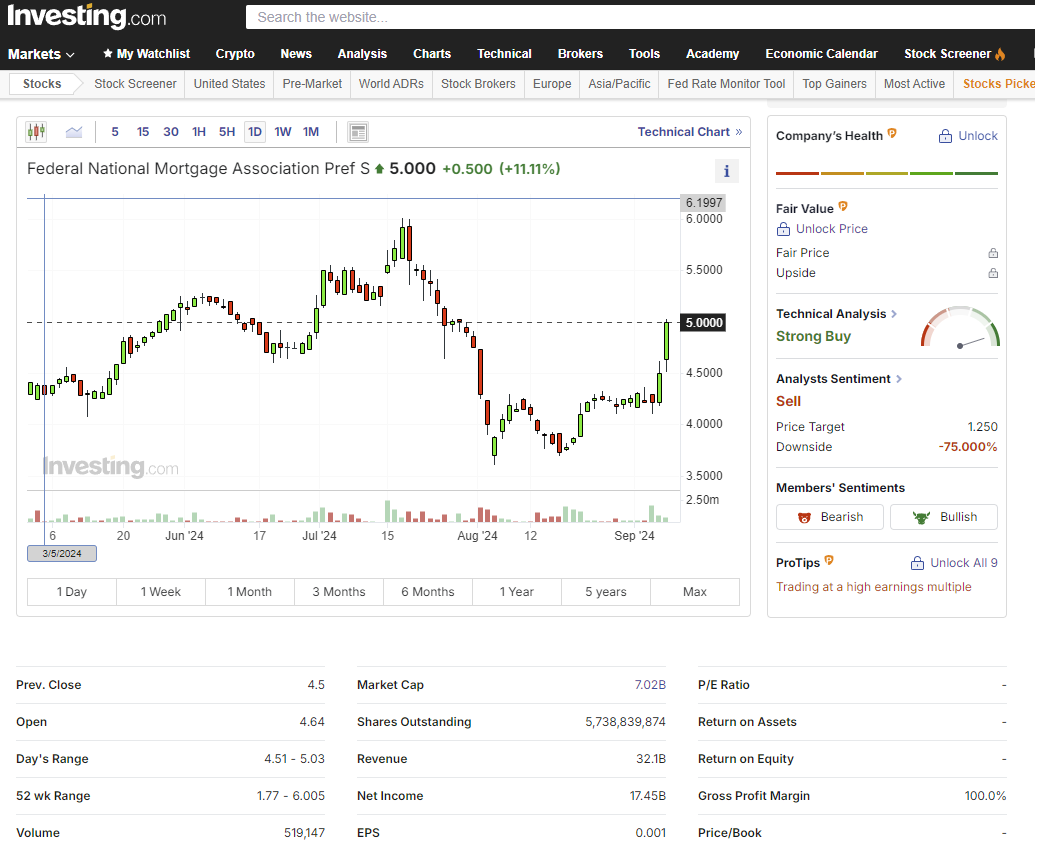Open the Technical Chart expander
Viewport: 1037px width, 859px height.
(690, 131)
